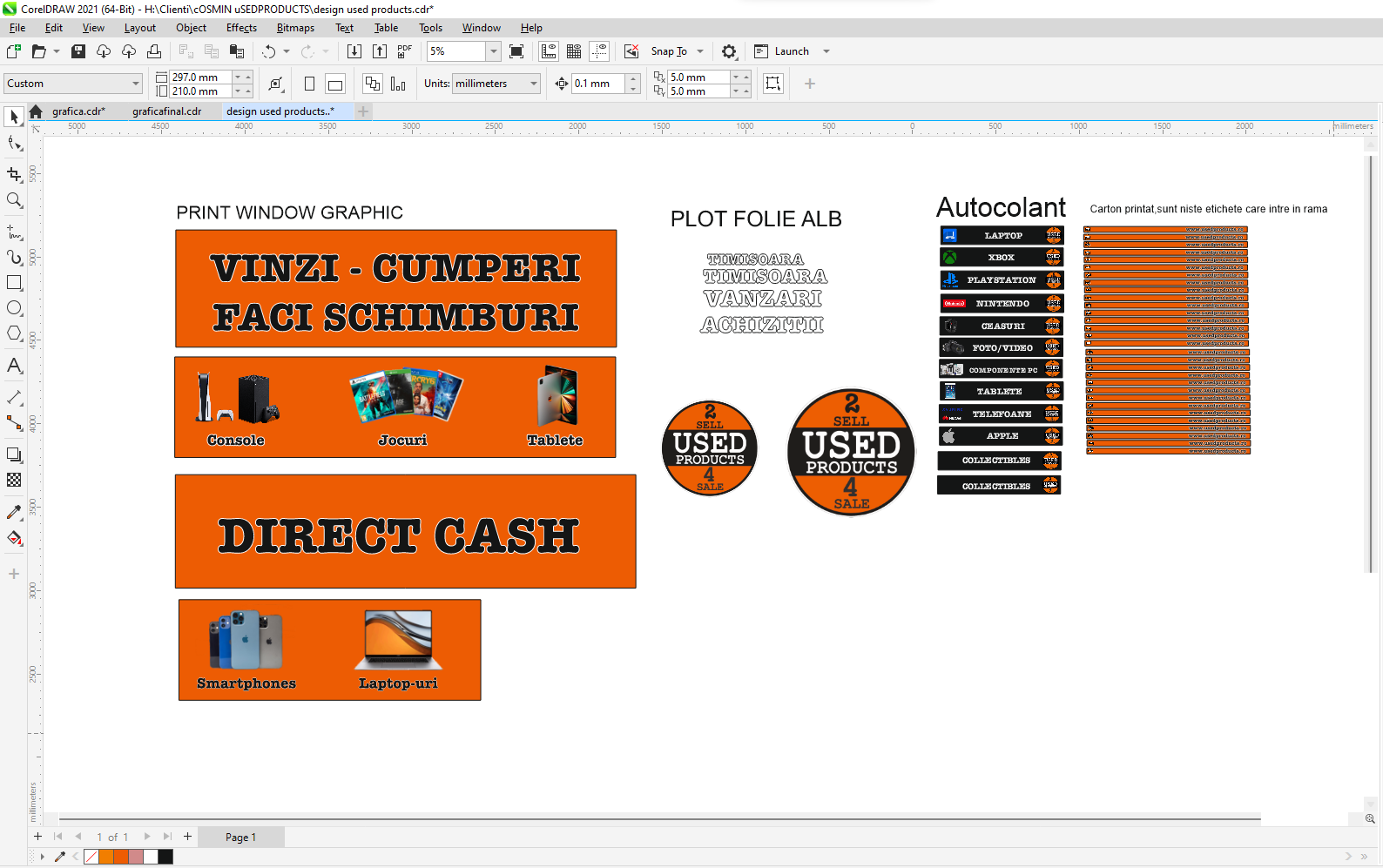This screenshot has width=1383, height=868.
Task: Pick the black swatch in document palette
Action: 165,857
